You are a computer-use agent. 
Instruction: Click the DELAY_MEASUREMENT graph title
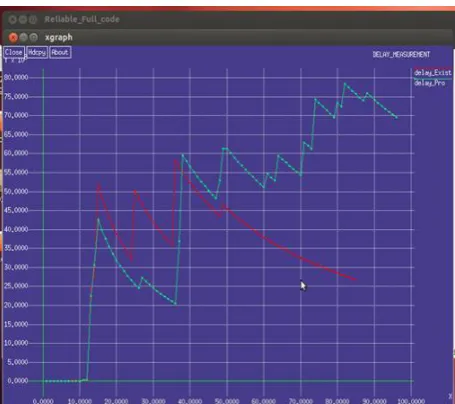pos(401,55)
